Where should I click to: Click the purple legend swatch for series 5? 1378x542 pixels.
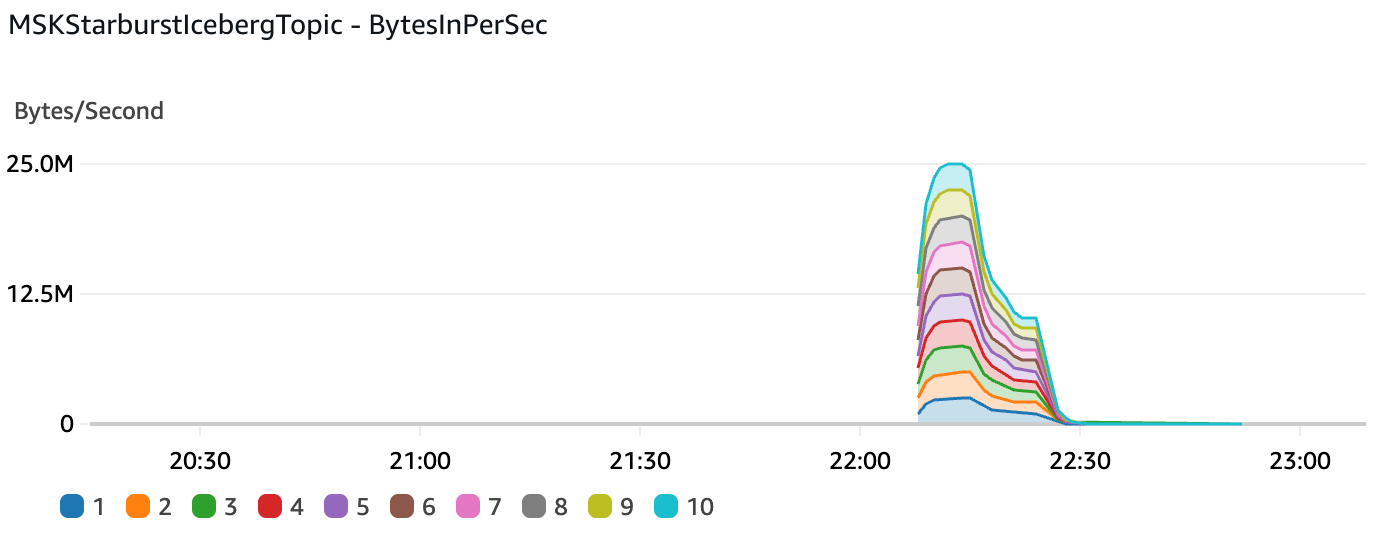coord(335,507)
